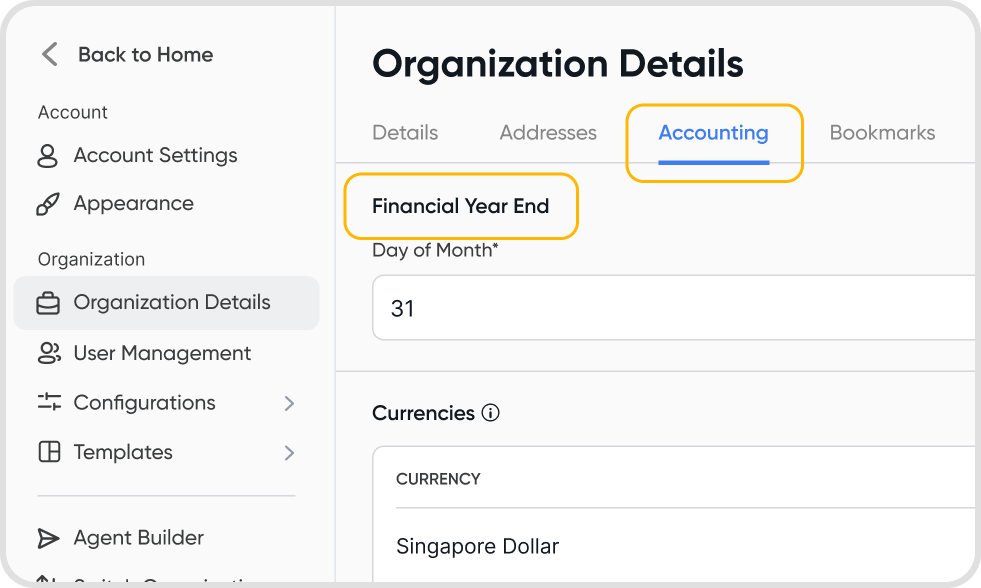Click the Account Settings person icon

click(x=48, y=156)
